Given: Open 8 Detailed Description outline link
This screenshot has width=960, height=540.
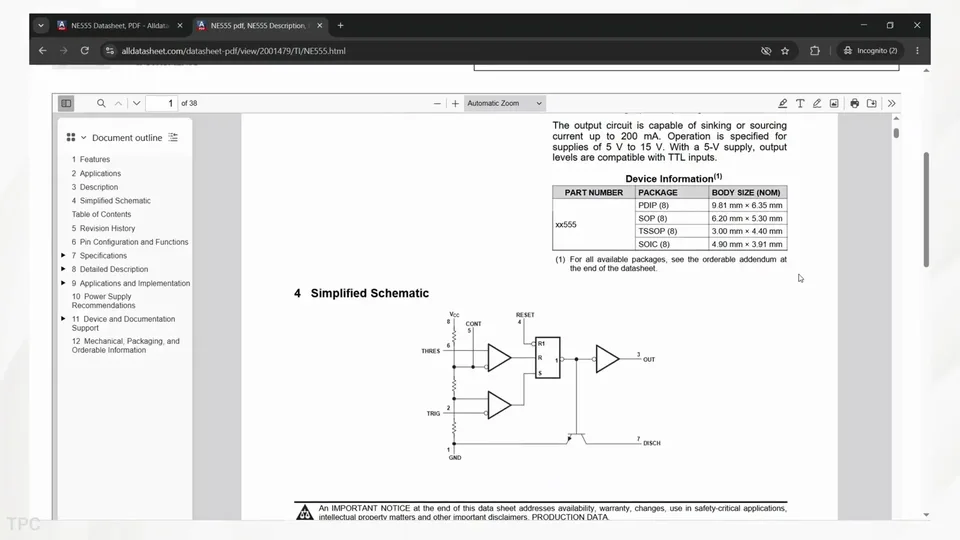Looking at the screenshot, I should (110, 269).
